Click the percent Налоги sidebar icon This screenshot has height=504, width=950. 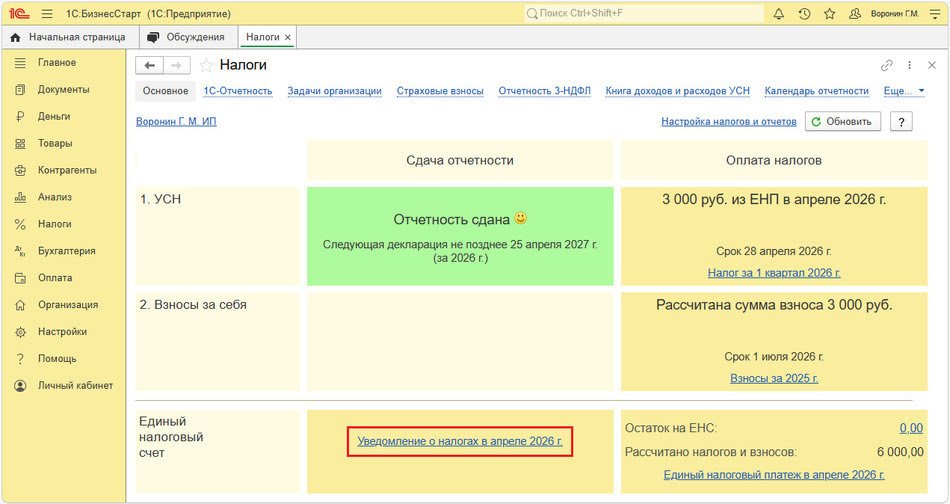20,224
